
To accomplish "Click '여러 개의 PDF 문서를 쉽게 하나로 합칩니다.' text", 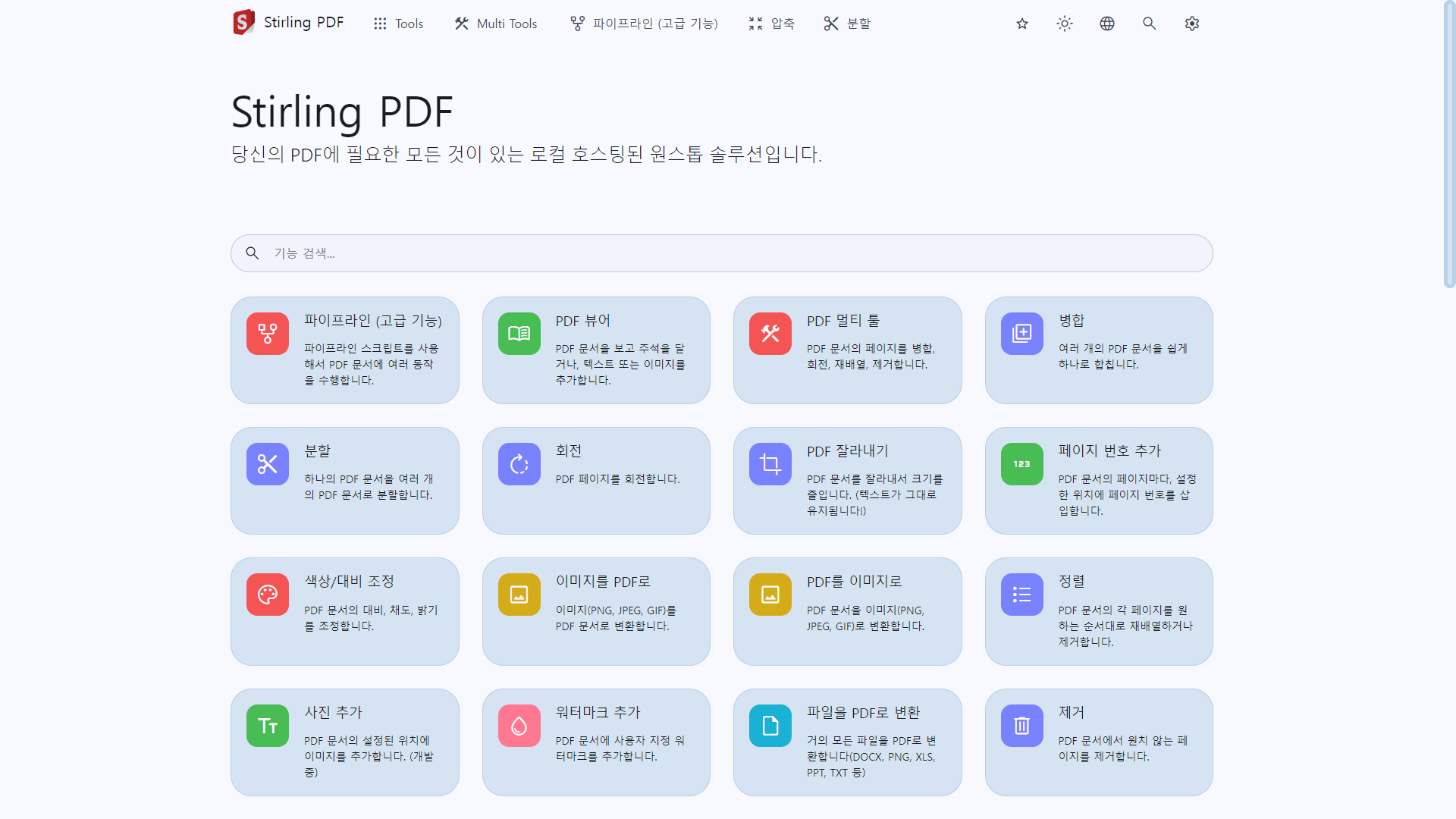I will 1123,356.
